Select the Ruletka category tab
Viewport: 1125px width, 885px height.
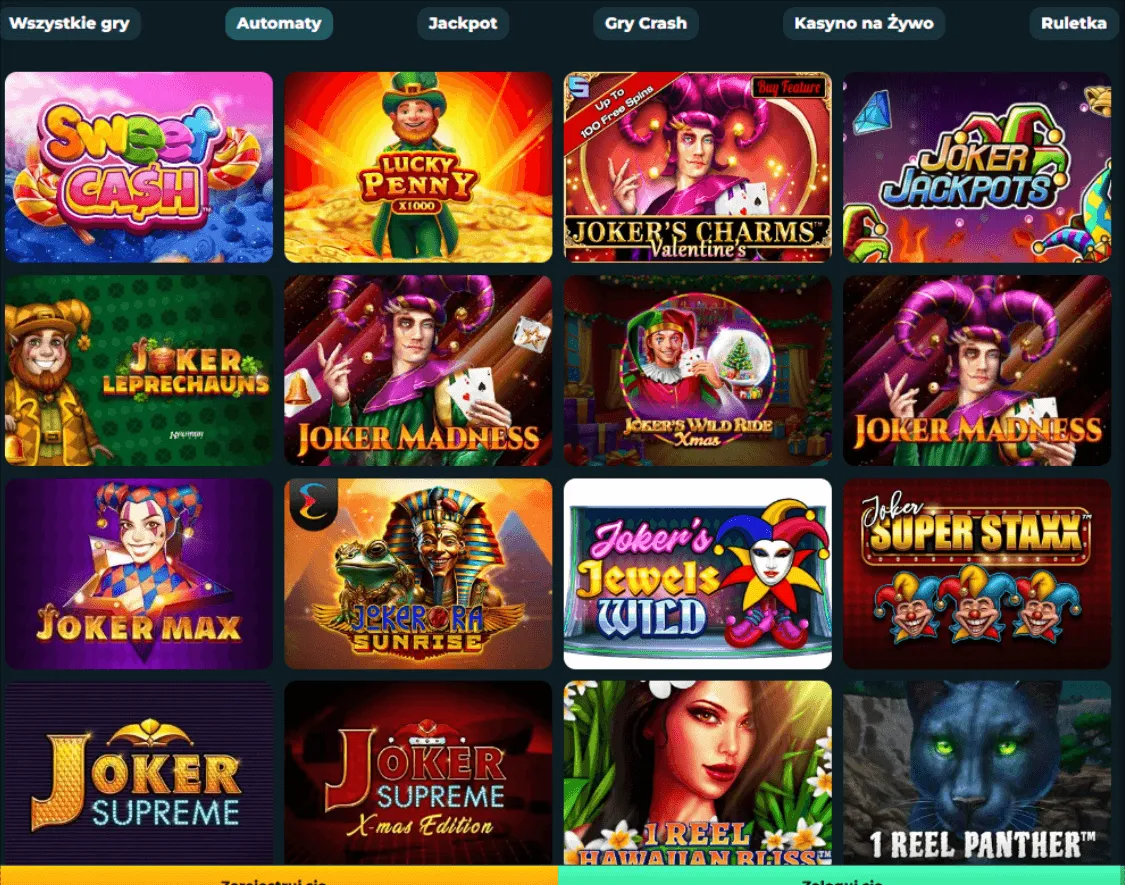tap(1074, 23)
